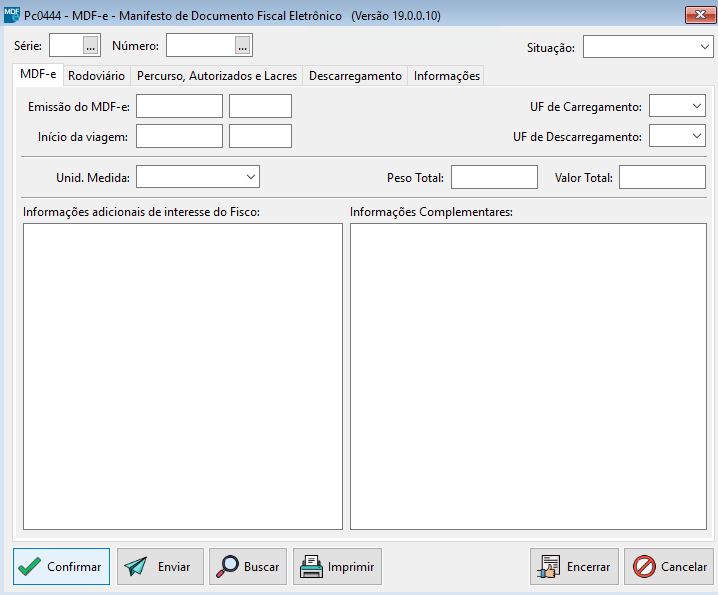Open the UF de Carregamento dropdown
The width and height of the screenshot is (718, 595).
[x=696, y=106]
